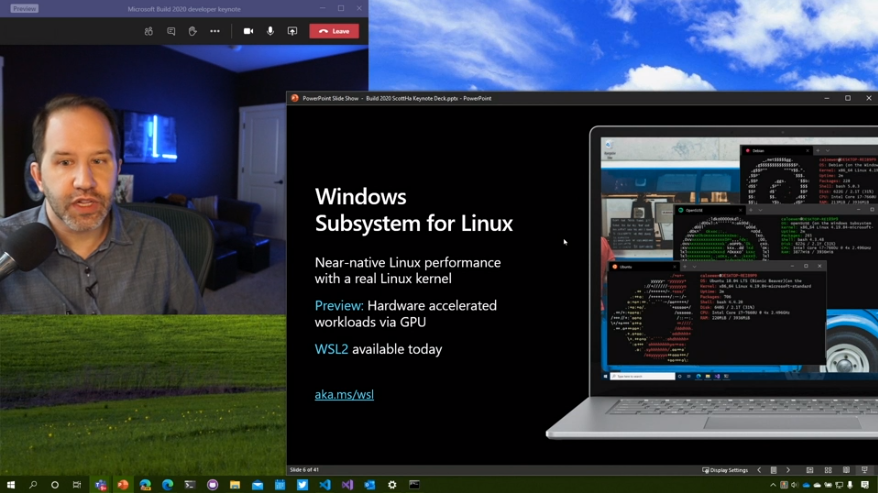Open Twitter from the taskbar

[302, 485]
